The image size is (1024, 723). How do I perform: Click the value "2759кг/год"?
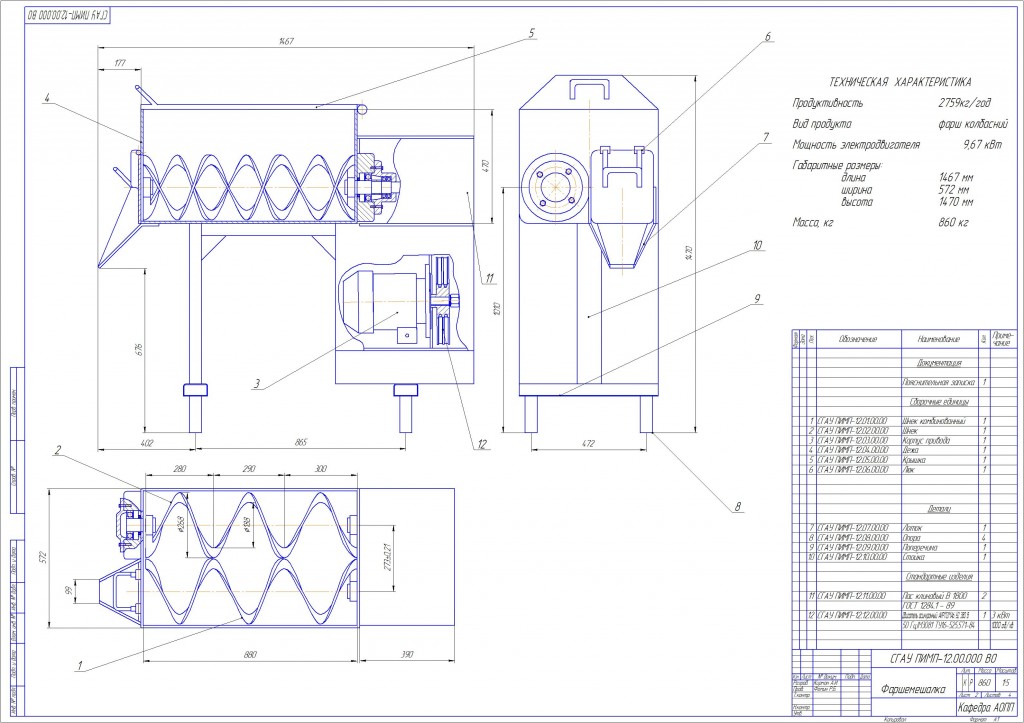click(965, 103)
